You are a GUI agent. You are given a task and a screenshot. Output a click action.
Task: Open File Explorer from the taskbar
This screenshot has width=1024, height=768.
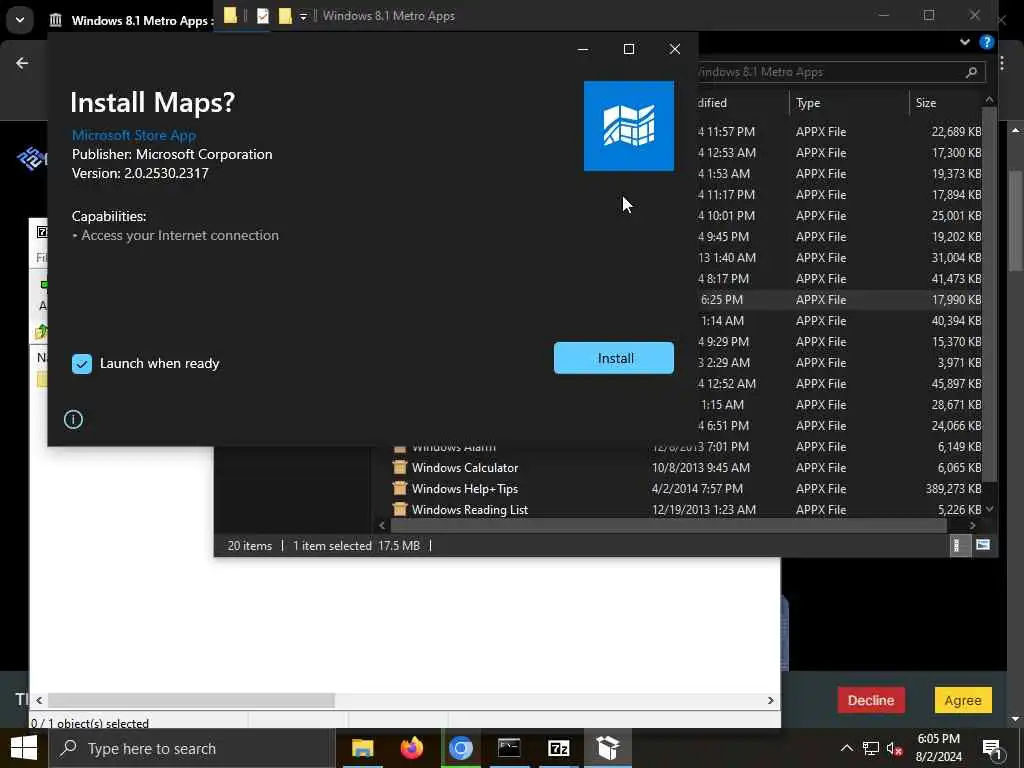[x=362, y=748]
